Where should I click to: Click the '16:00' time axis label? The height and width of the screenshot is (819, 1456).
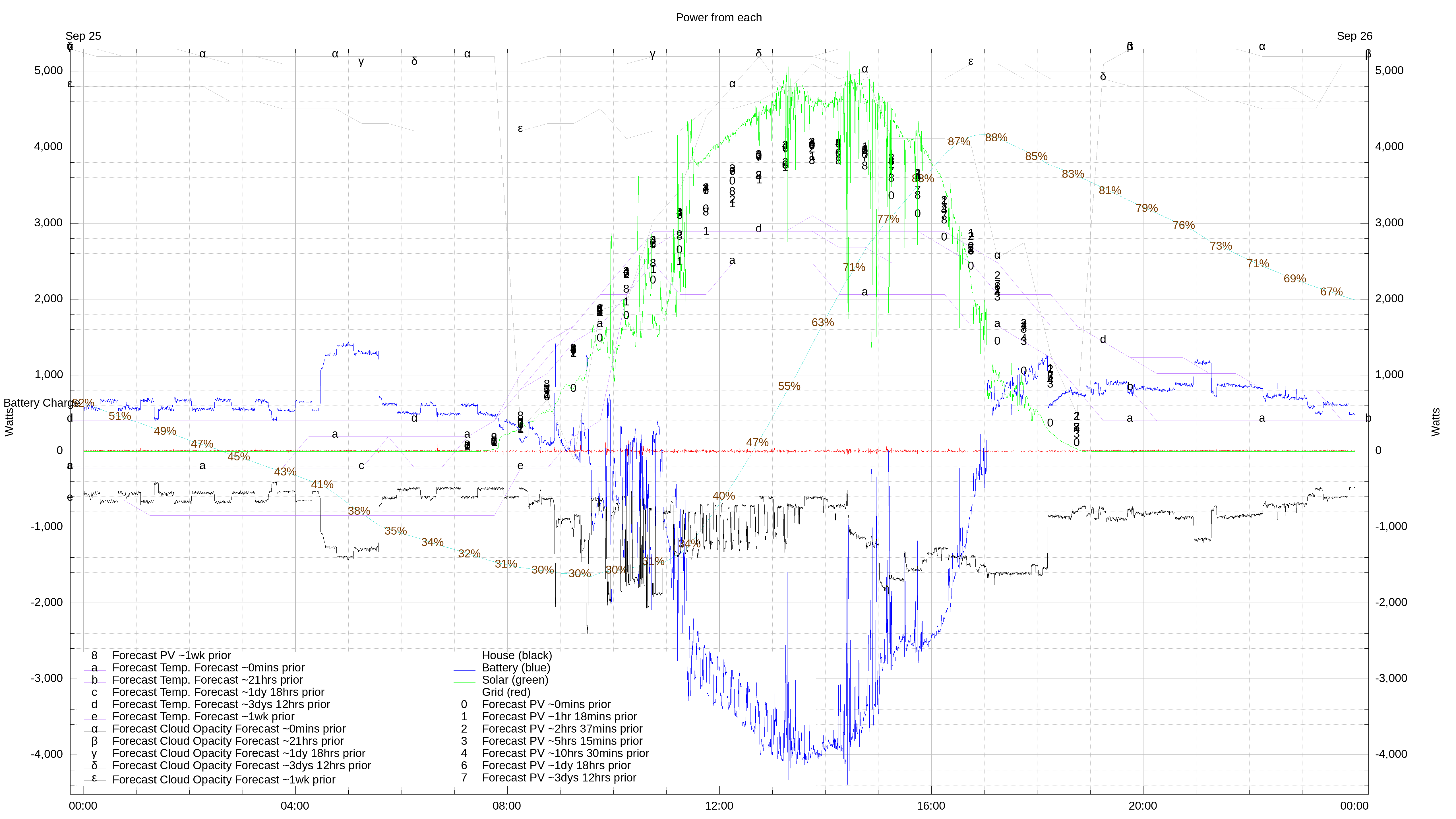tap(931, 806)
